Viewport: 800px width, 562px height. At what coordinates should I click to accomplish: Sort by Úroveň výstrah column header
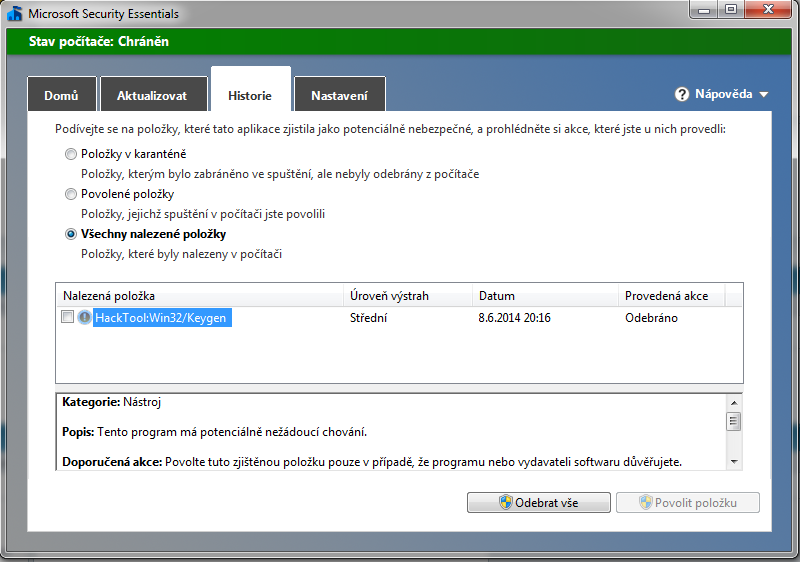click(x=407, y=296)
